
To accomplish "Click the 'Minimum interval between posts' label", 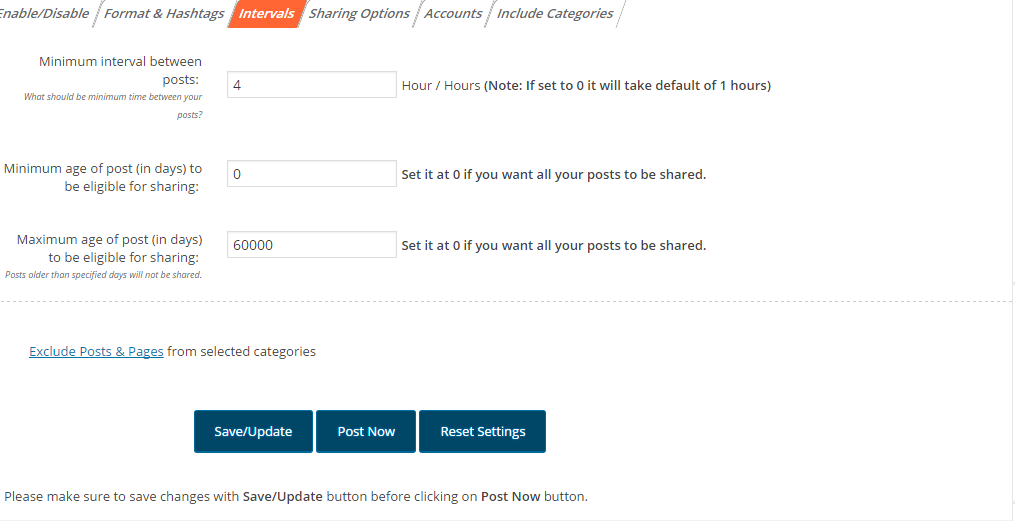I will pyautogui.click(x=120, y=70).
